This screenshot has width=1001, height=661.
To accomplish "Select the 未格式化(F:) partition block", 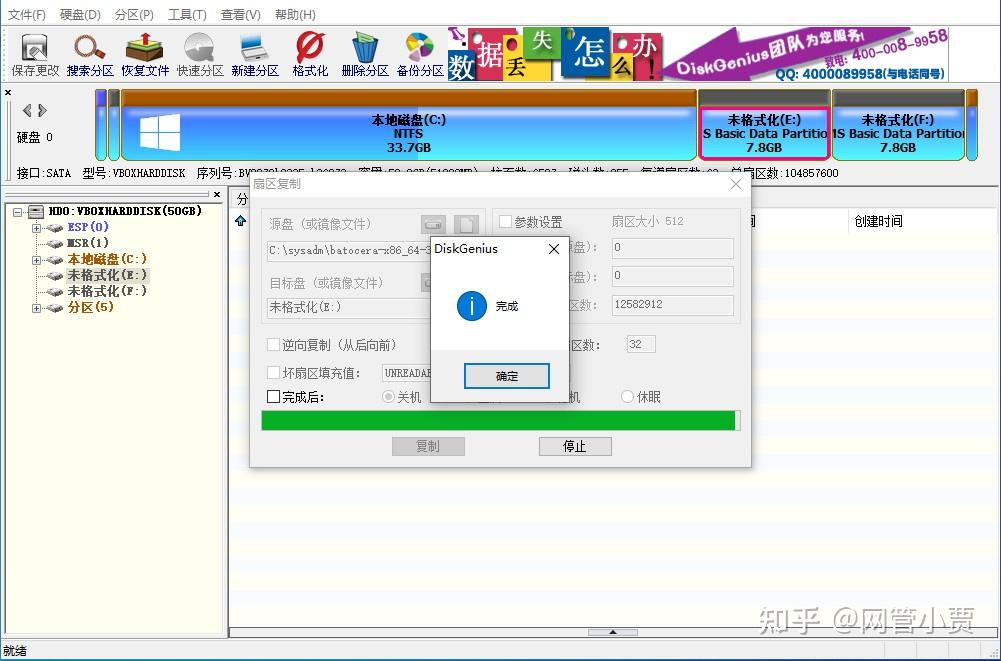I will coord(898,131).
